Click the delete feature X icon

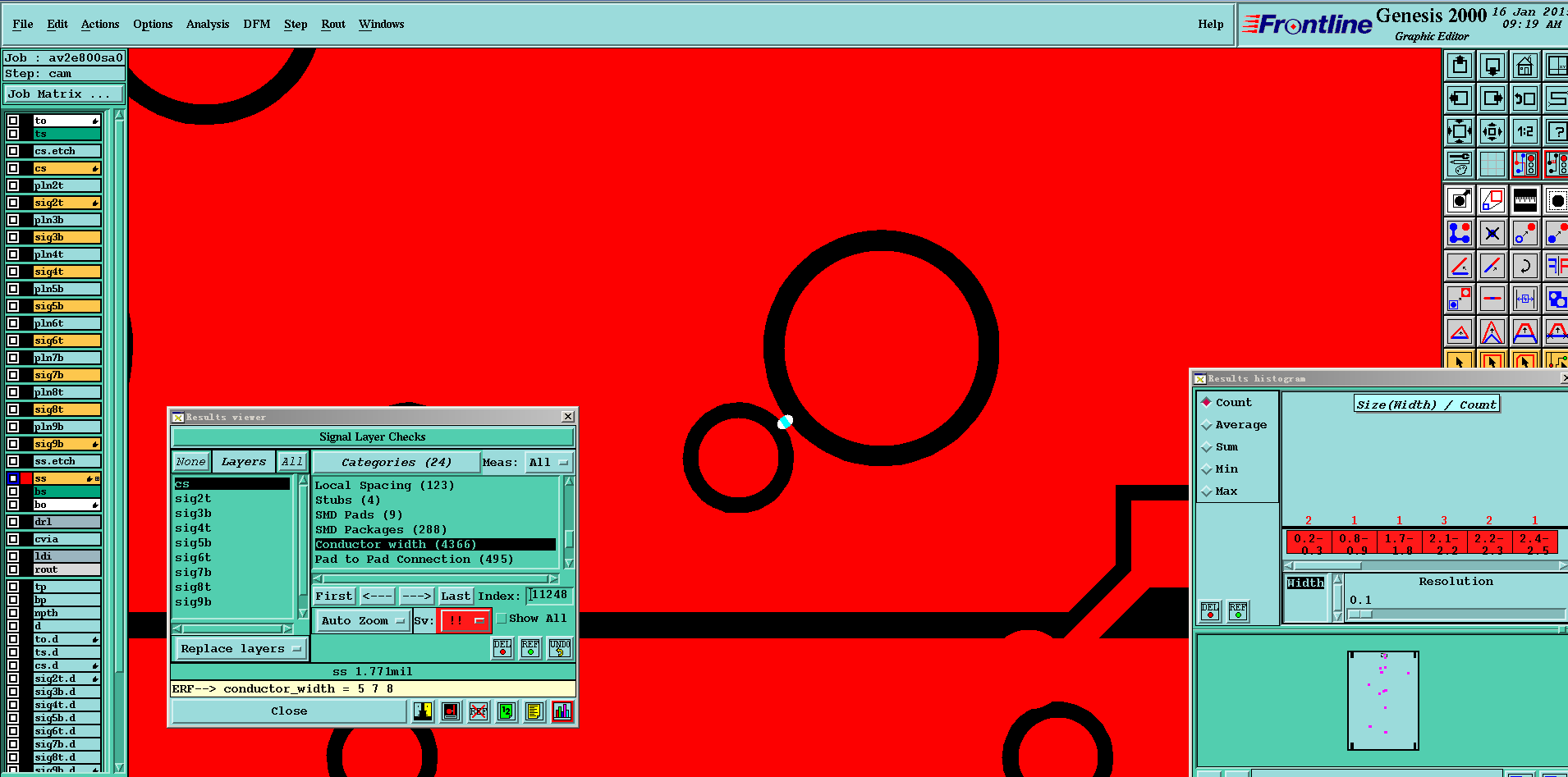1492,233
